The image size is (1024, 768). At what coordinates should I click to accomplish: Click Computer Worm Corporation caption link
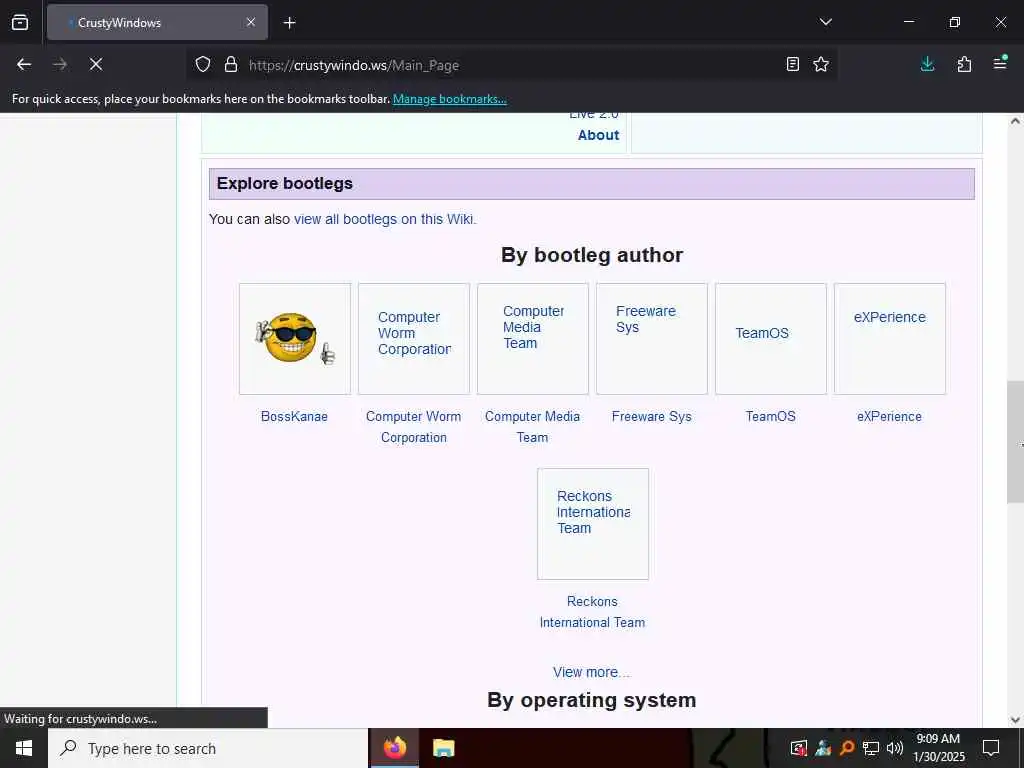point(413,427)
